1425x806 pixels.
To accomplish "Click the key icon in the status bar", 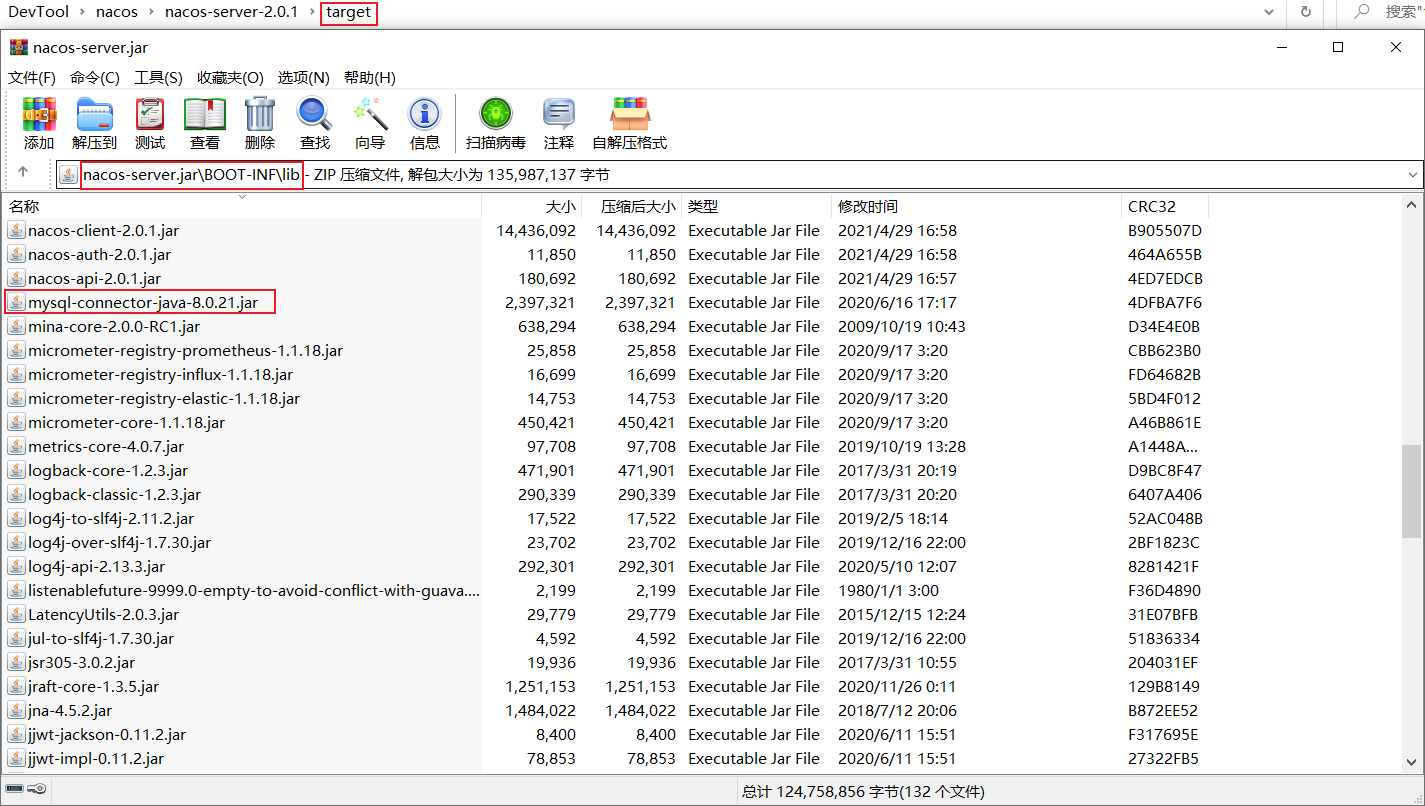I will [37, 790].
